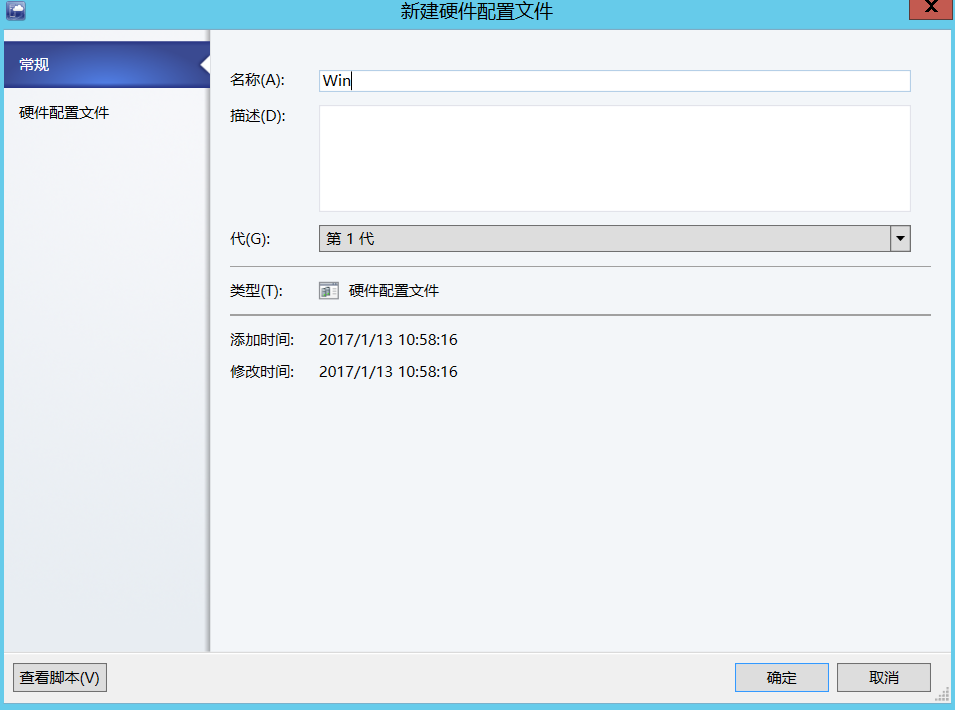Click the 类型 value text 硬件配置文件
Image resolution: width=955 pixels, height=710 pixels.
393,291
